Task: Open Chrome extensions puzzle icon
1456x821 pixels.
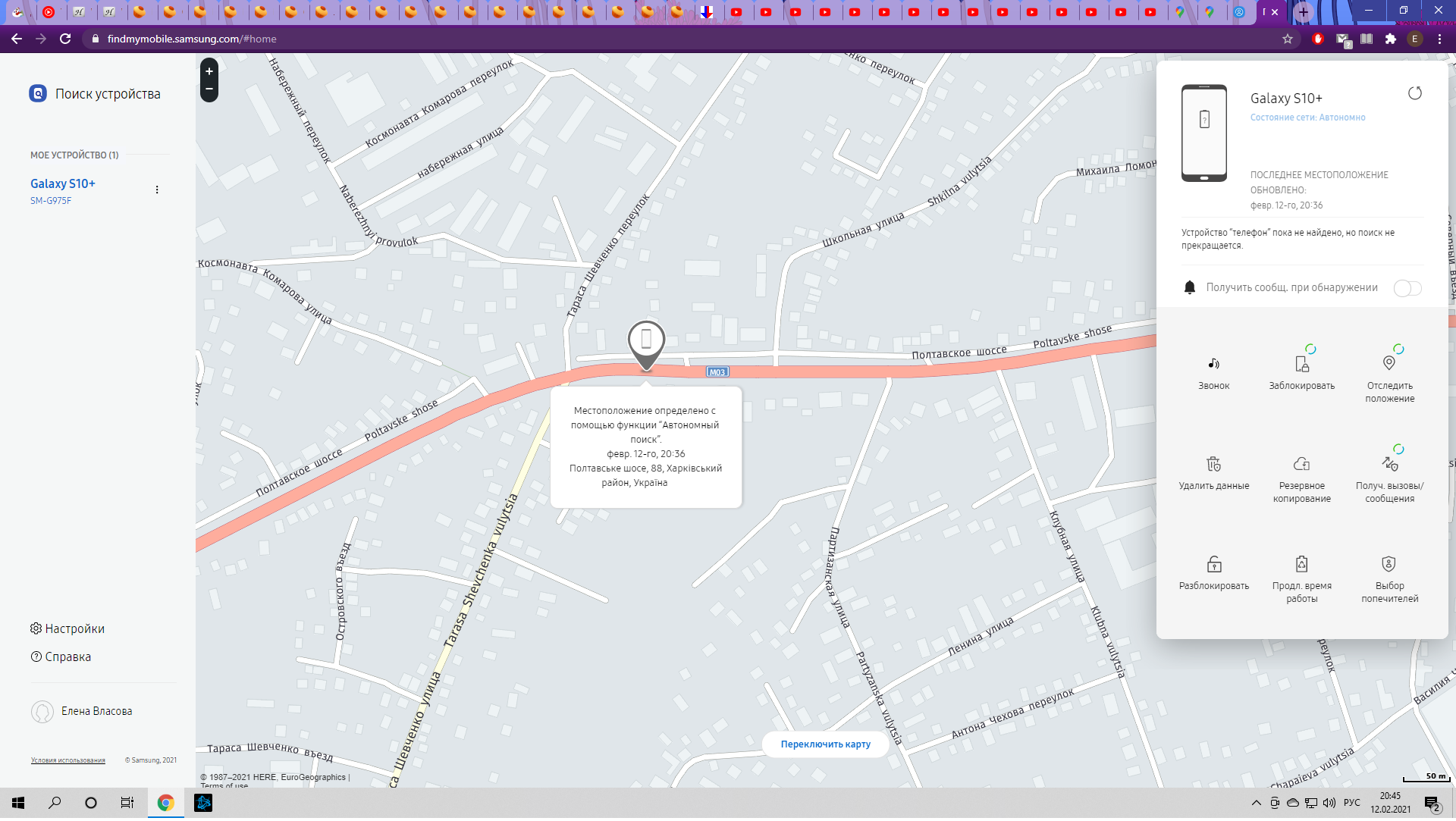Action: (1390, 39)
